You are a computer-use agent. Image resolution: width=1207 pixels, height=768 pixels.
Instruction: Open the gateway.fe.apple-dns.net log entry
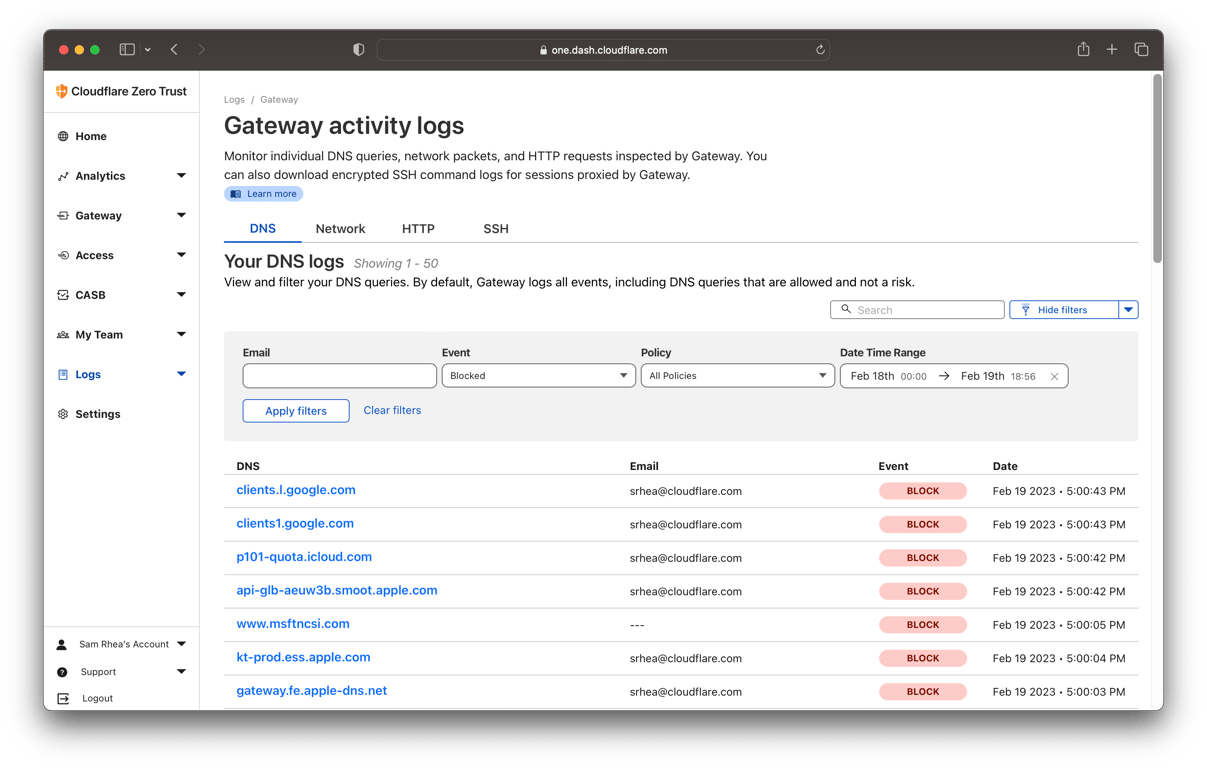coord(311,691)
